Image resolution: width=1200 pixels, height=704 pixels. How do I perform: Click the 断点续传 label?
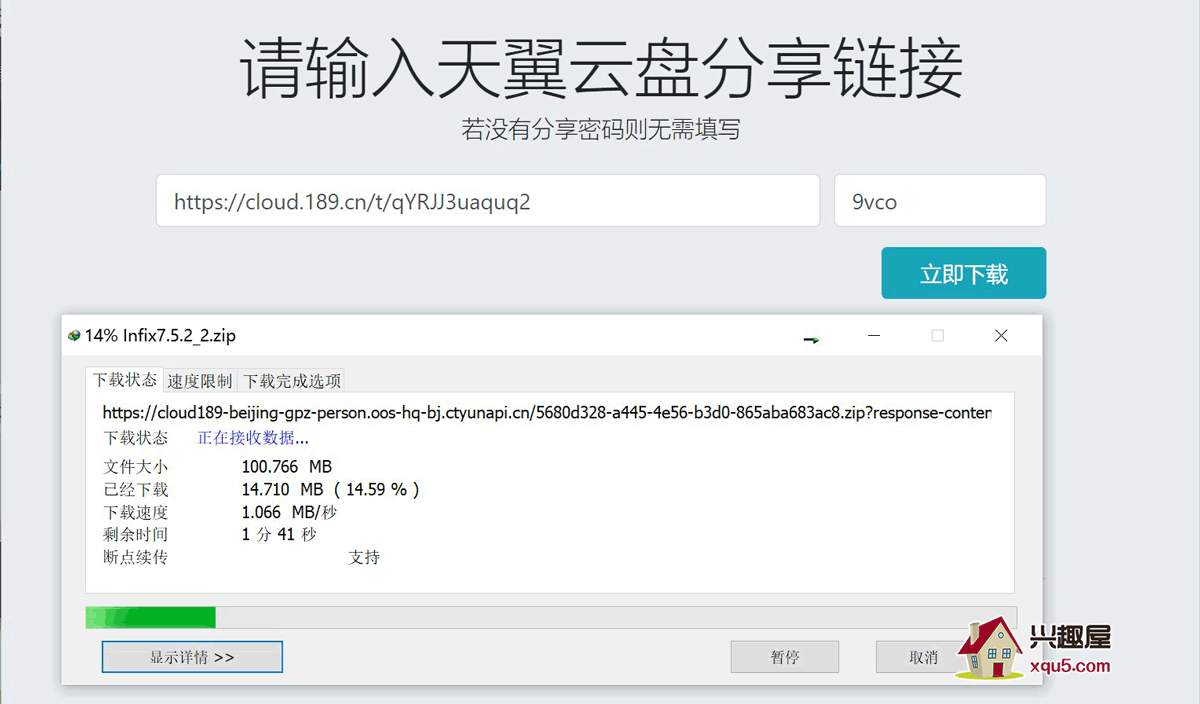point(136,557)
